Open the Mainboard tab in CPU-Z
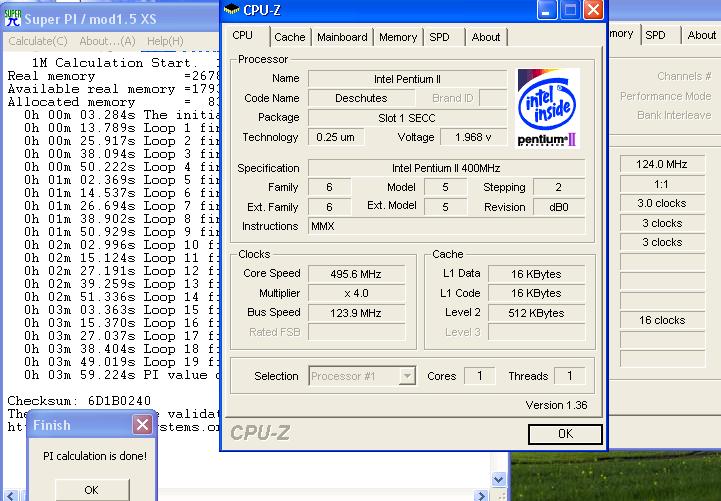This screenshot has height=501, width=721. coord(342,37)
